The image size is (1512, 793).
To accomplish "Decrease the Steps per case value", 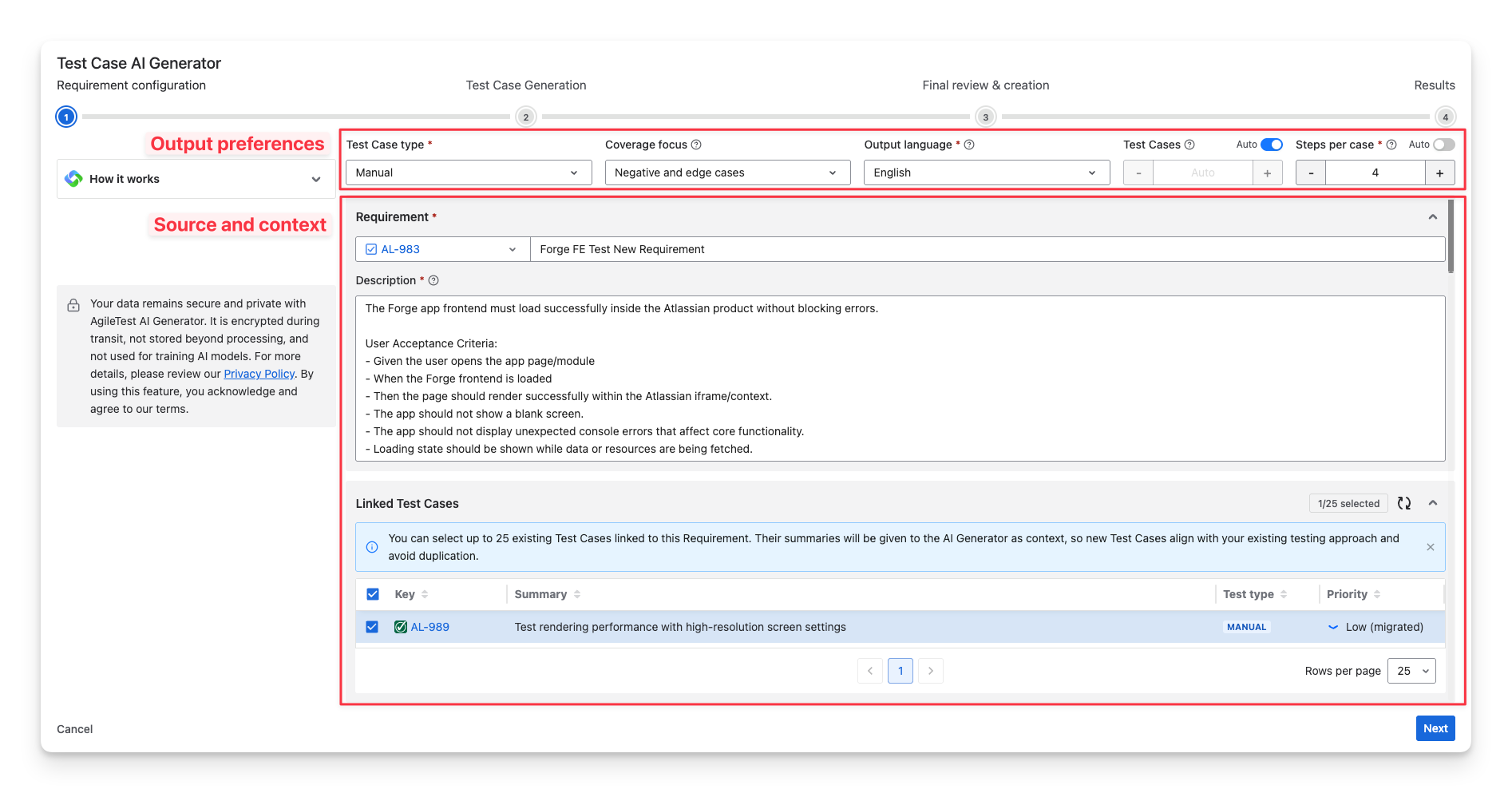I will tap(1311, 172).
